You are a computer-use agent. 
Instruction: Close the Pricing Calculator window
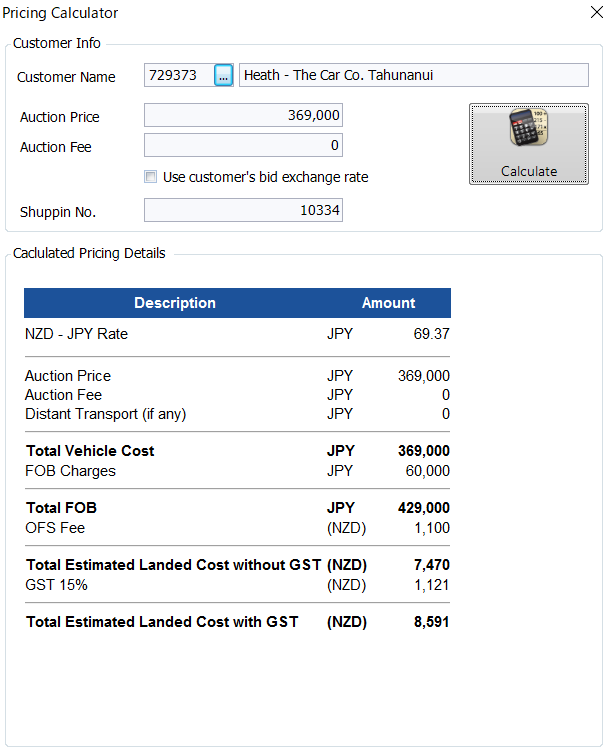pyautogui.click(x=597, y=12)
